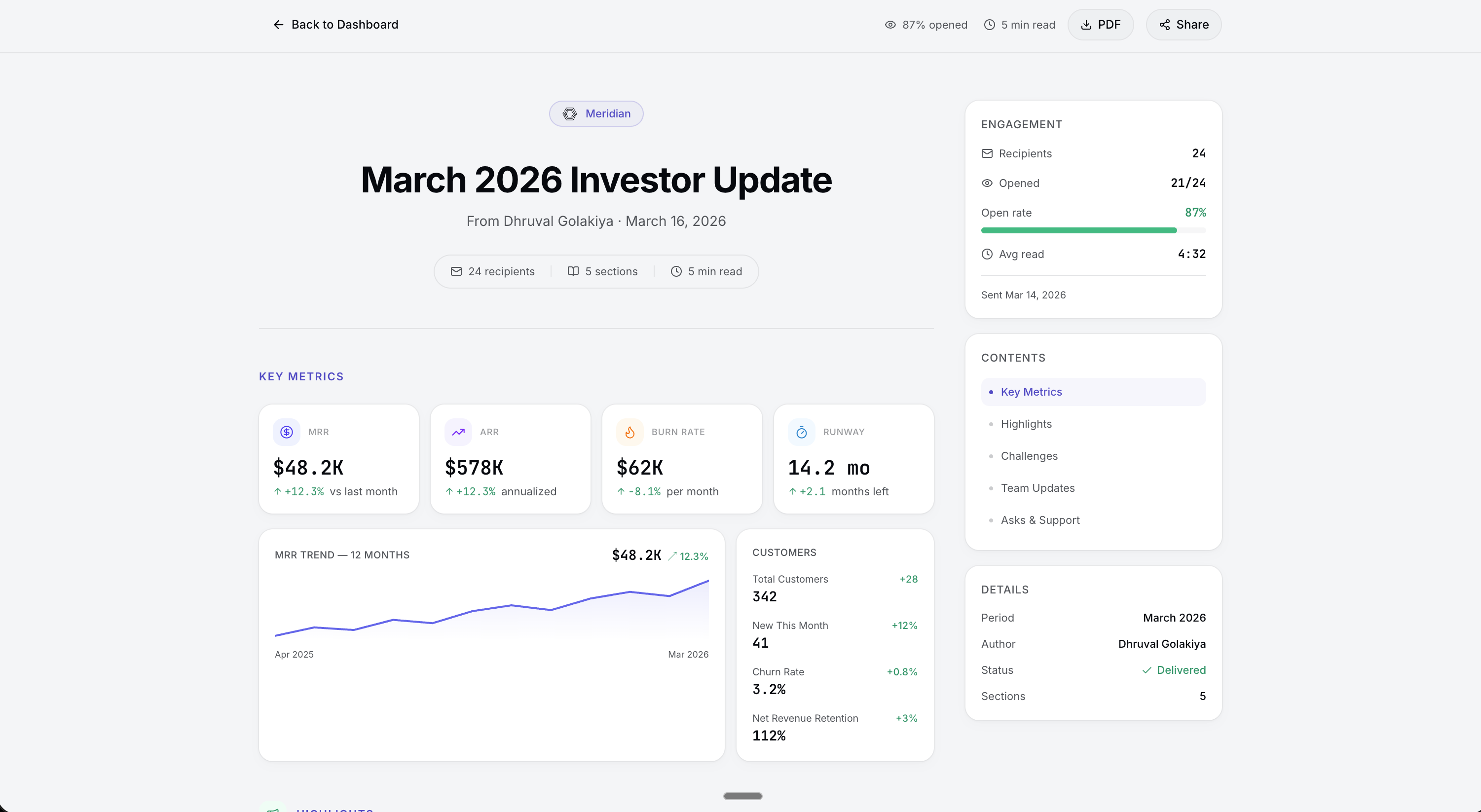Click the Churn Rate value 3.2%
The width and height of the screenshot is (1481, 812).
[x=769, y=690]
